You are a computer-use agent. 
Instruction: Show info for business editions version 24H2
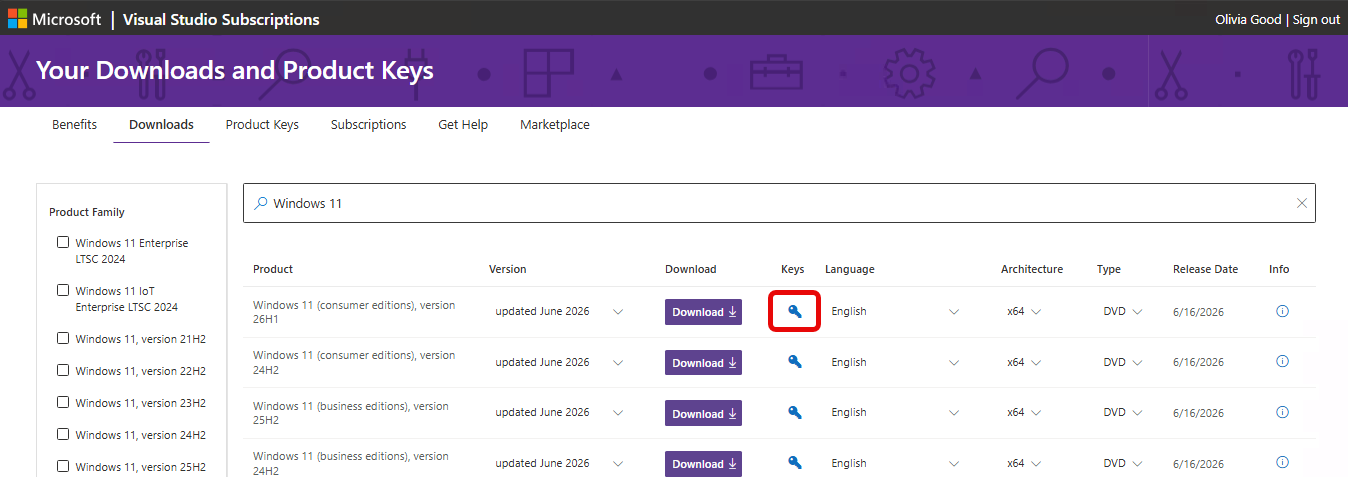point(1283,462)
